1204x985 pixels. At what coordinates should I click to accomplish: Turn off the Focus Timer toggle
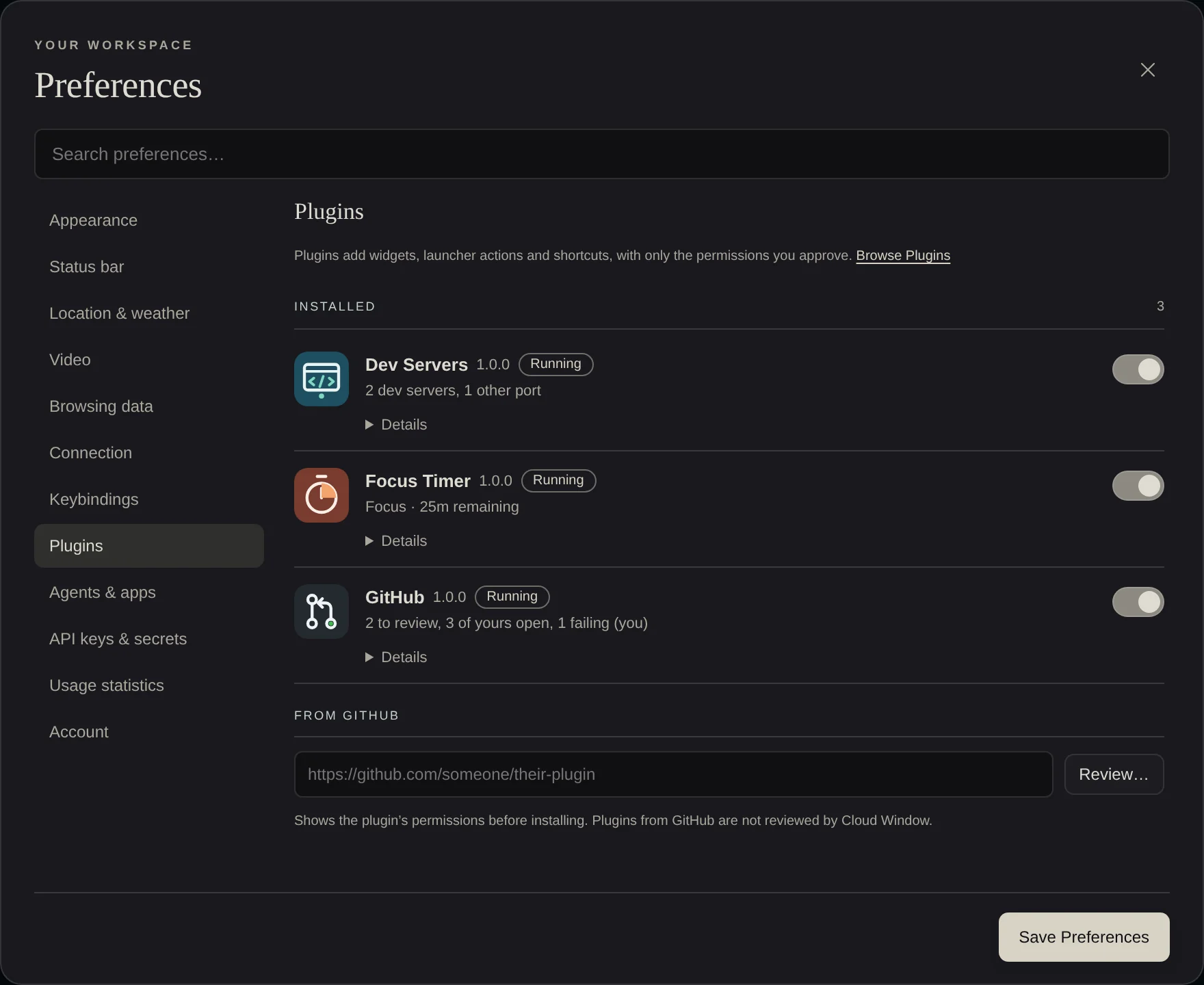[x=1138, y=486]
